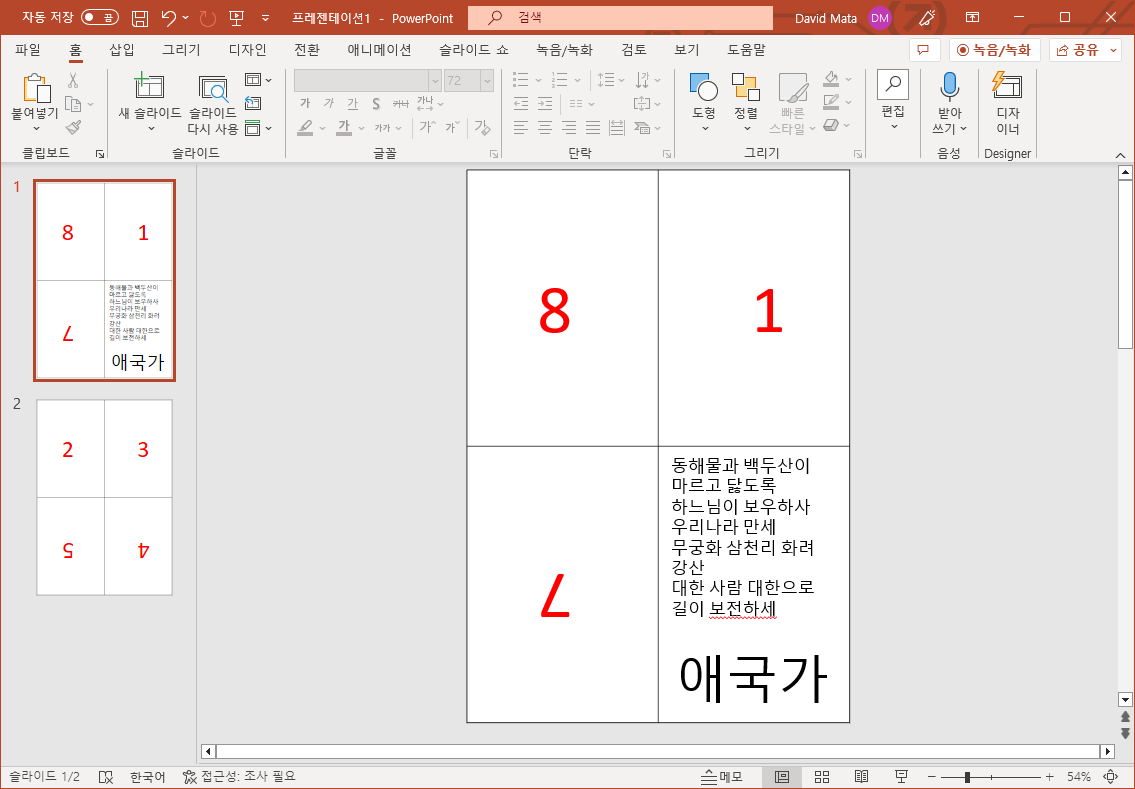Toggle Strikethrough formatting button
Screen dimensions: 1135x789
coord(400,104)
